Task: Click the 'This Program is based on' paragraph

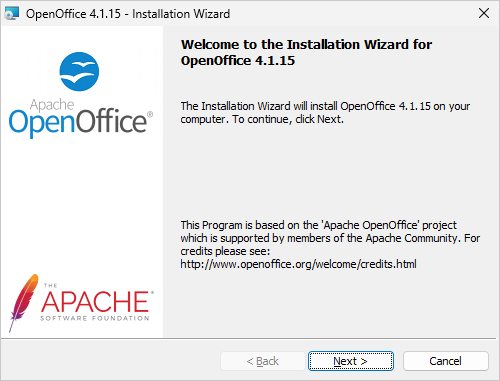Action: (x=330, y=245)
